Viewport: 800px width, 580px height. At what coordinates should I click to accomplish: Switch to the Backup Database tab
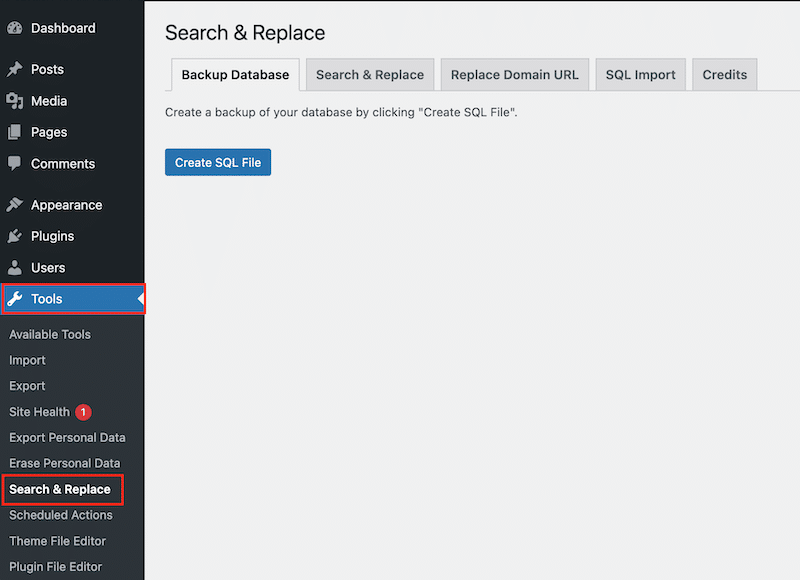coord(235,75)
